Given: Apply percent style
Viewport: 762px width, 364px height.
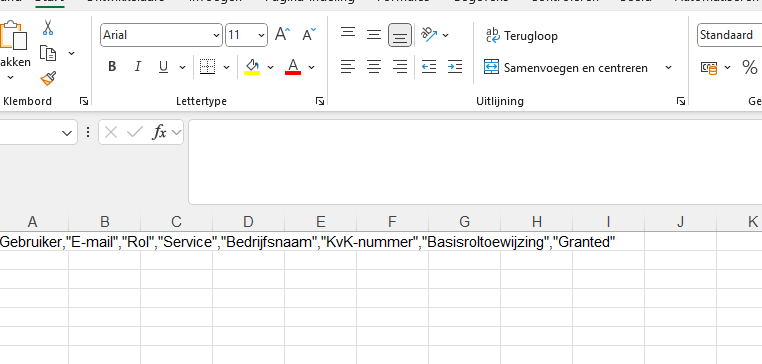Looking at the screenshot, I should [x=750, y=67].
